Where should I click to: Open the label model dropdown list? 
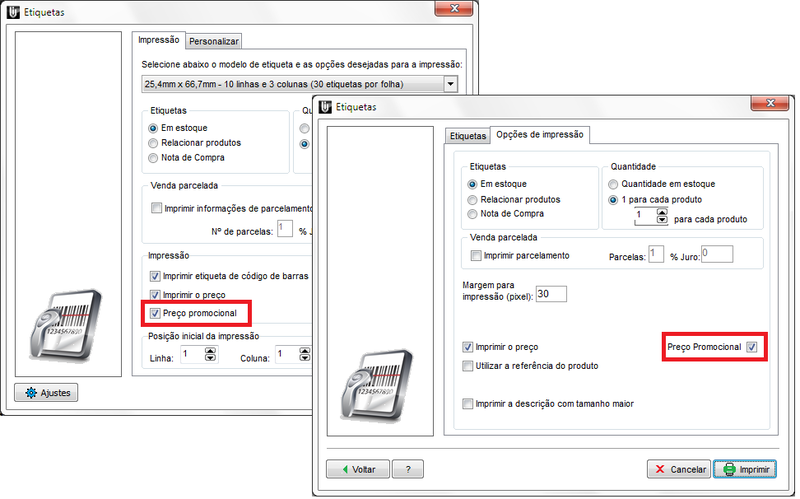[450, 85]
